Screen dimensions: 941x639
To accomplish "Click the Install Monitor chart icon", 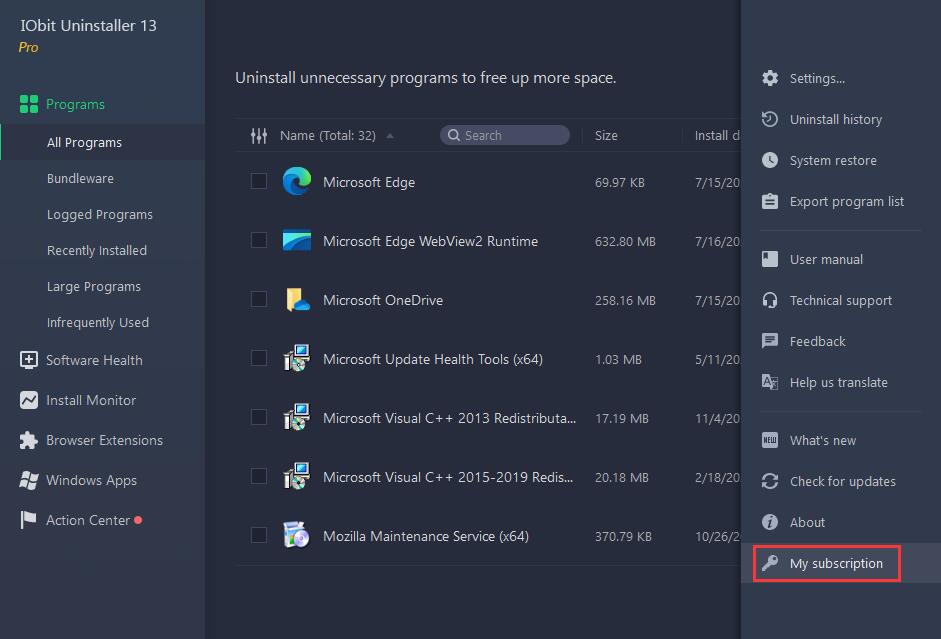I will click(x=29, y=400).
